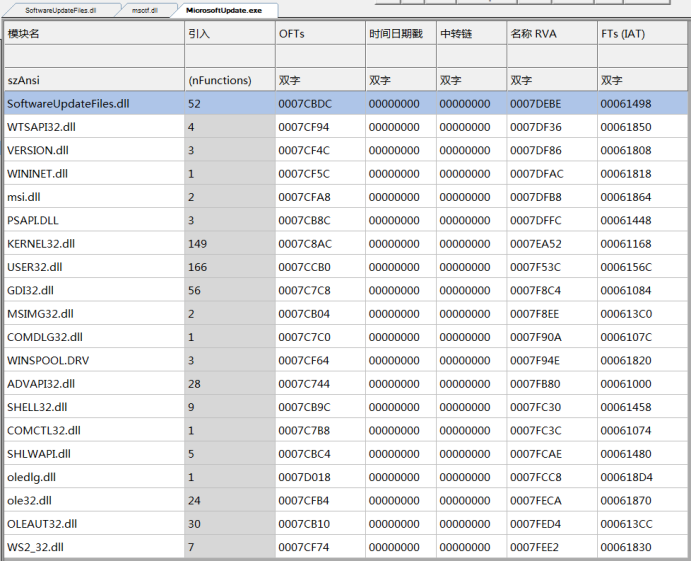Click the 名称 RVA column header
692x561 pixels.
pos(552,34)
